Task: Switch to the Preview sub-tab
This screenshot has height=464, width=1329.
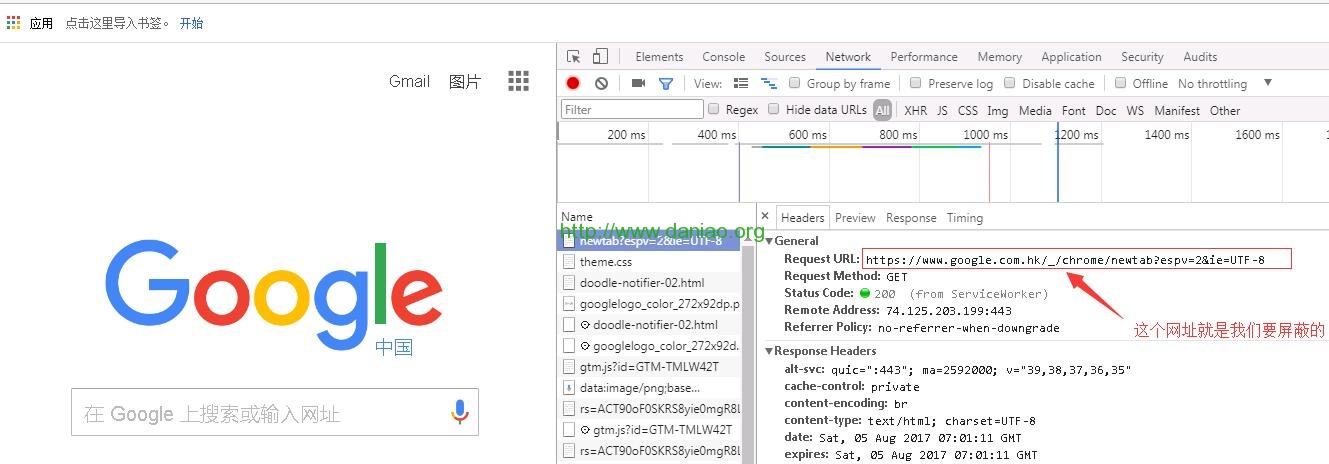Action: pos(855,218)
